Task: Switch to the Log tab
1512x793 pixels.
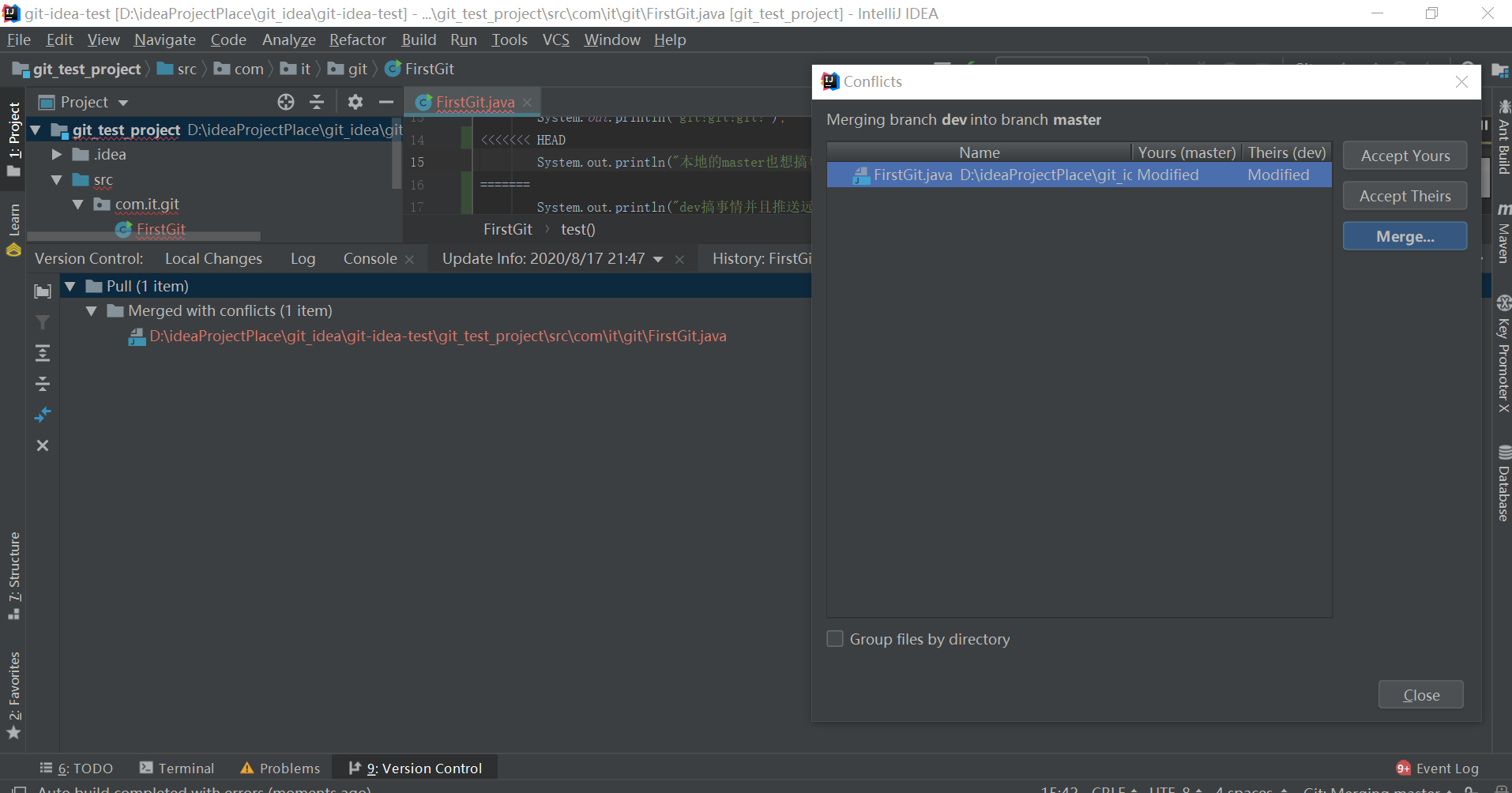Action: (303, 258)
